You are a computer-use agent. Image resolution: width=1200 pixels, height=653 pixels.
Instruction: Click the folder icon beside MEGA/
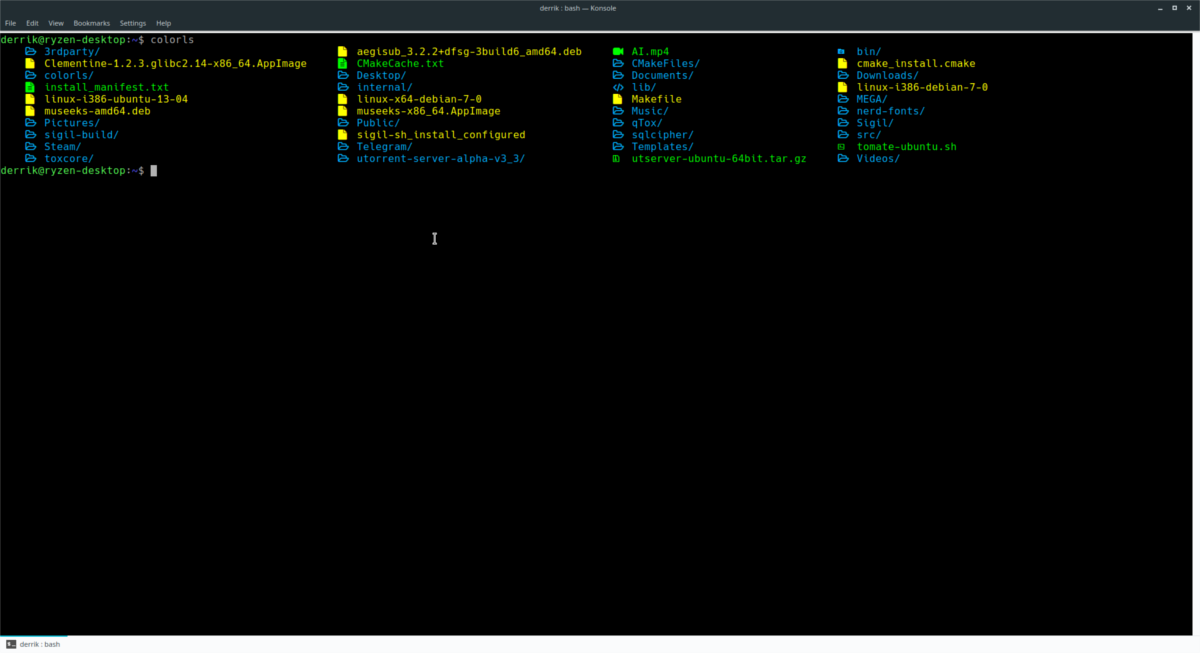pyautogui.click(x=843, y=99)
